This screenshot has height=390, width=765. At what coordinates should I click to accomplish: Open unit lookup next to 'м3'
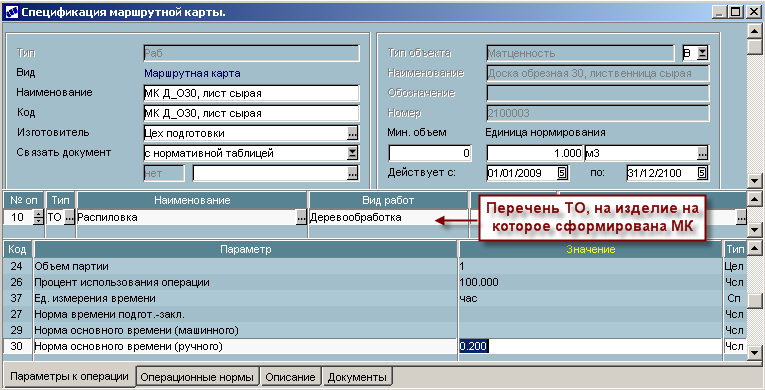pos(702,153)
